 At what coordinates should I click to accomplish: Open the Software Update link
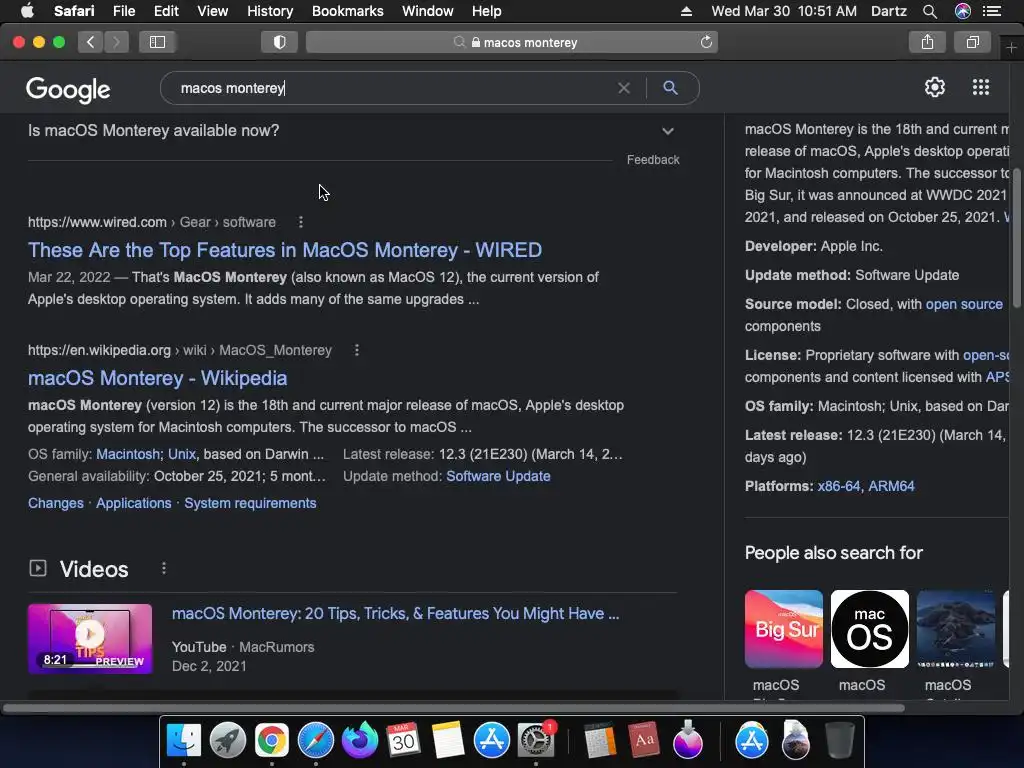[498, 476]
